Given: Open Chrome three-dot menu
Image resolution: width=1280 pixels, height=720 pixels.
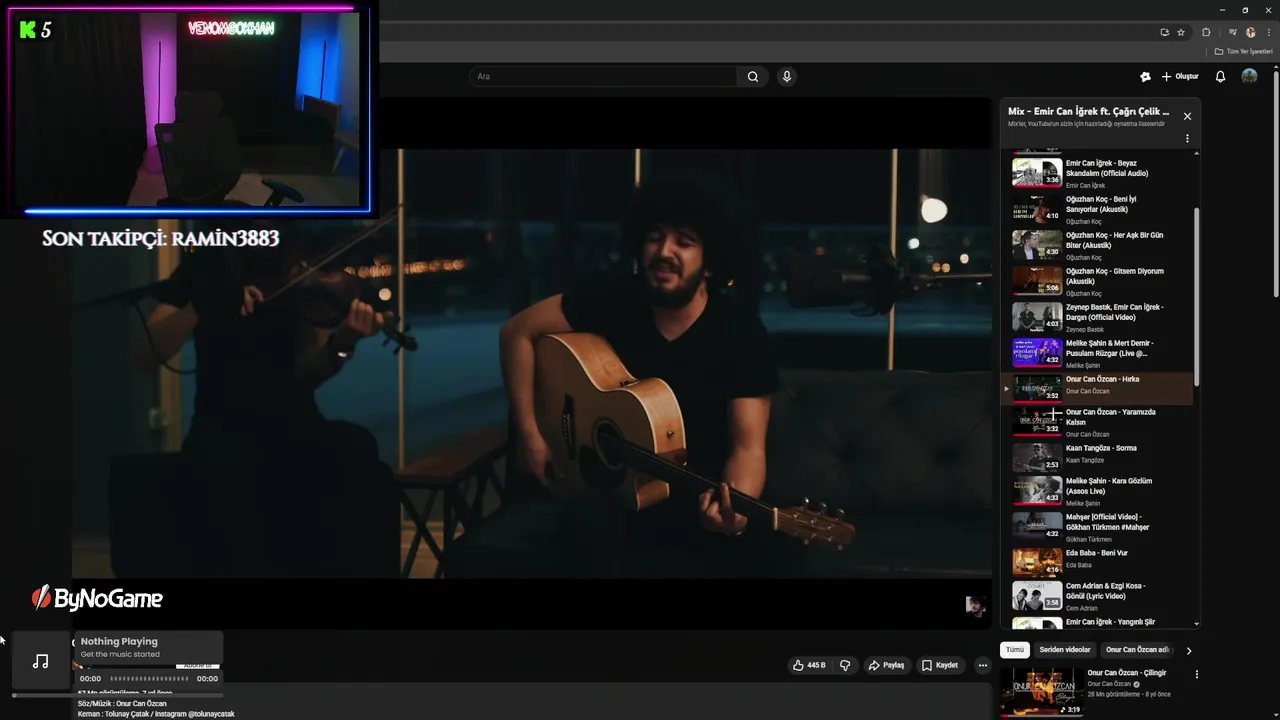Looking at the screenshot, I should pos(1268,32).
